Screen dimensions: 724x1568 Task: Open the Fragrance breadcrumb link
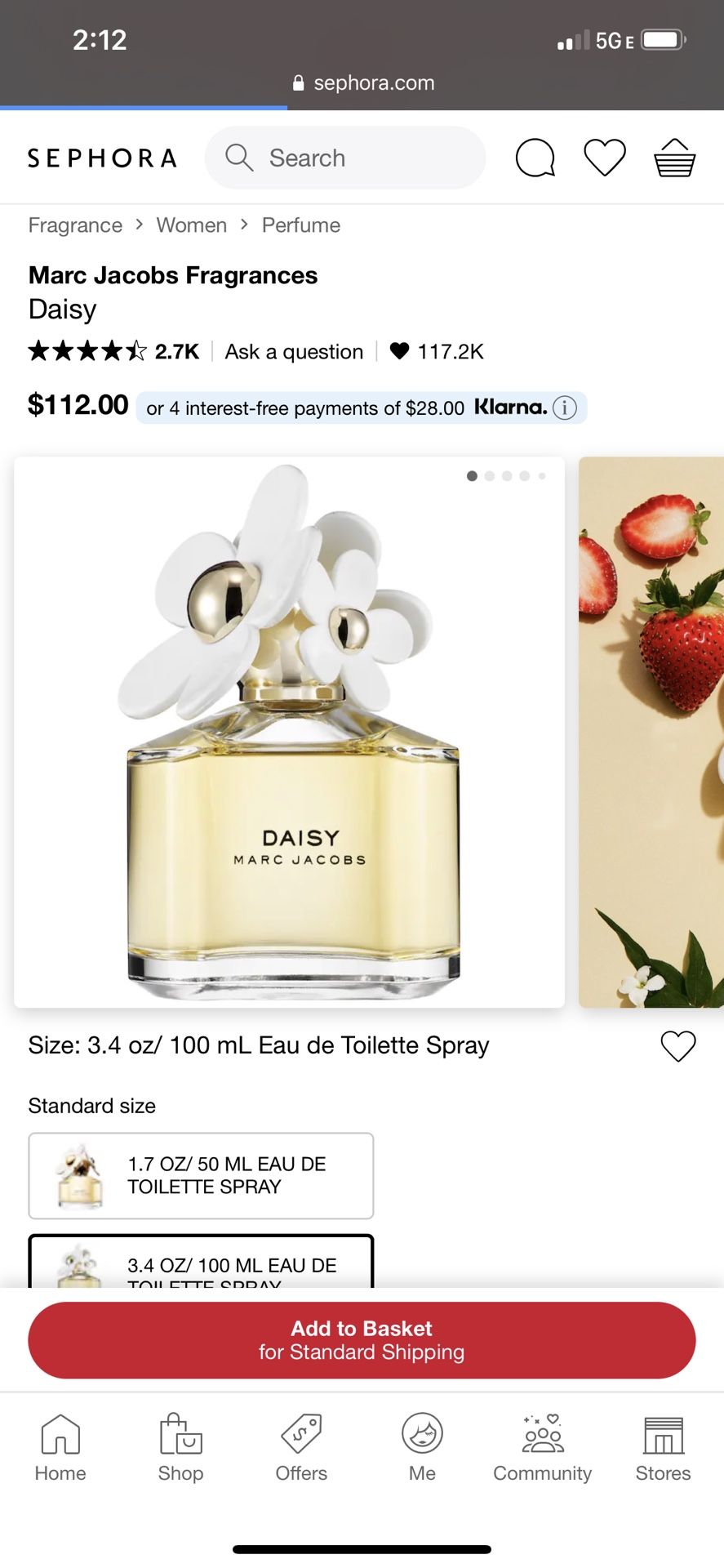pos(75,225)
